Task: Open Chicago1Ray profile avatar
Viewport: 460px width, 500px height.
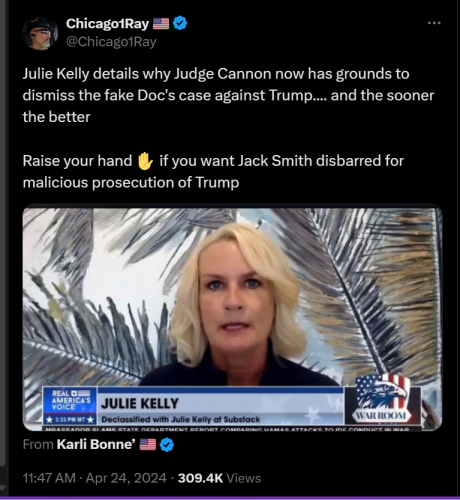Action: coord(40,33)
